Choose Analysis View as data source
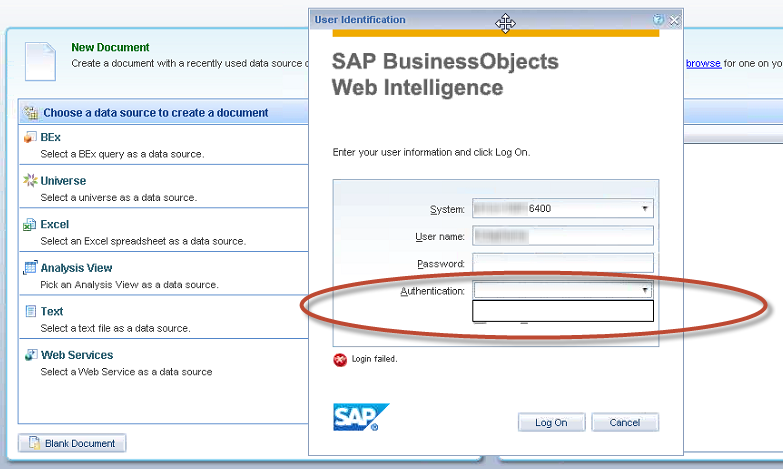Viewport: 784px width, 469px height. pyautogui.click(x=76, y=268)
